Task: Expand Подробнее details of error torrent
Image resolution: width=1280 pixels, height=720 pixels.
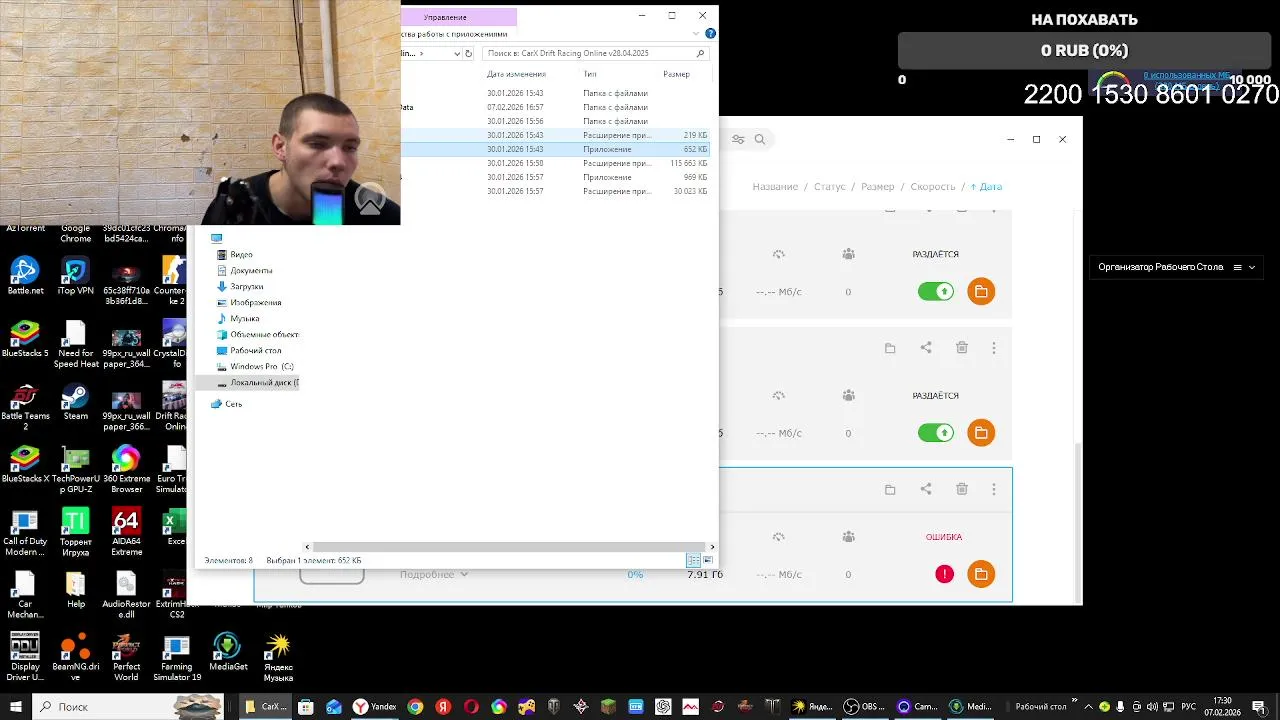Action: coord(434,575)
